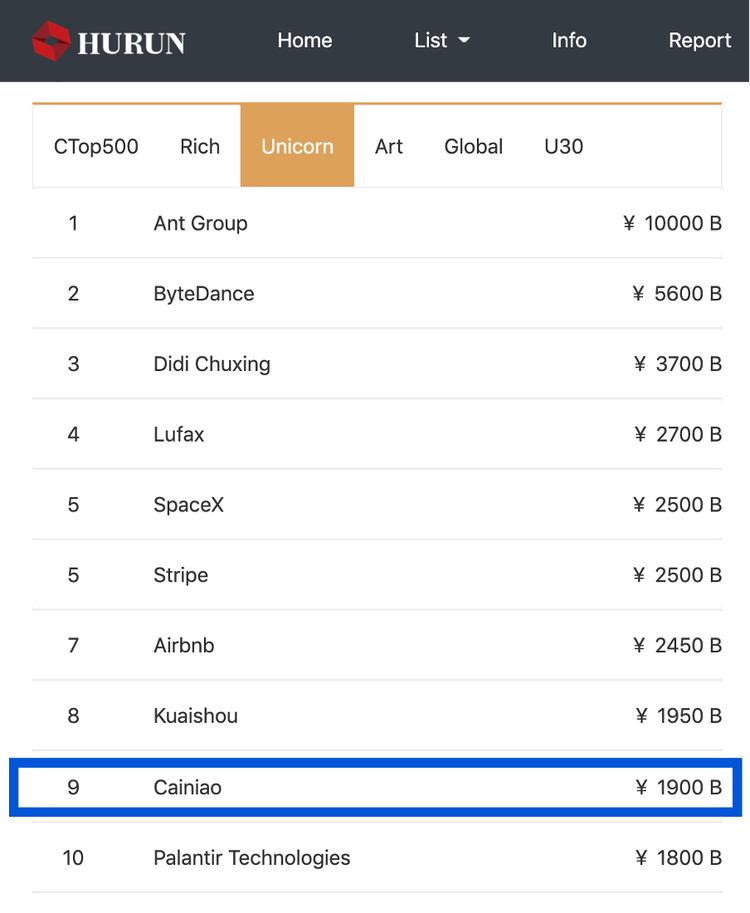The height and width of the screenshot is (913, 750).
Task: Click the highlighted Cainiao row
Action: point(375,787)
